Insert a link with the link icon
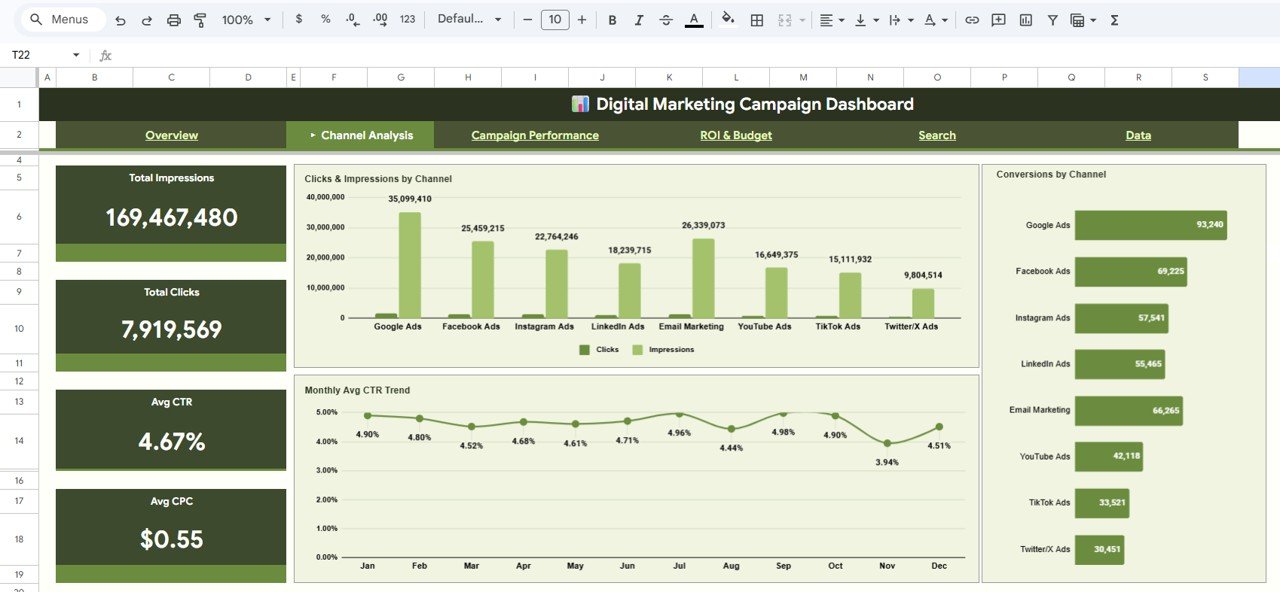The width and height of the screenshot is (1280, 592). point(971,19)
